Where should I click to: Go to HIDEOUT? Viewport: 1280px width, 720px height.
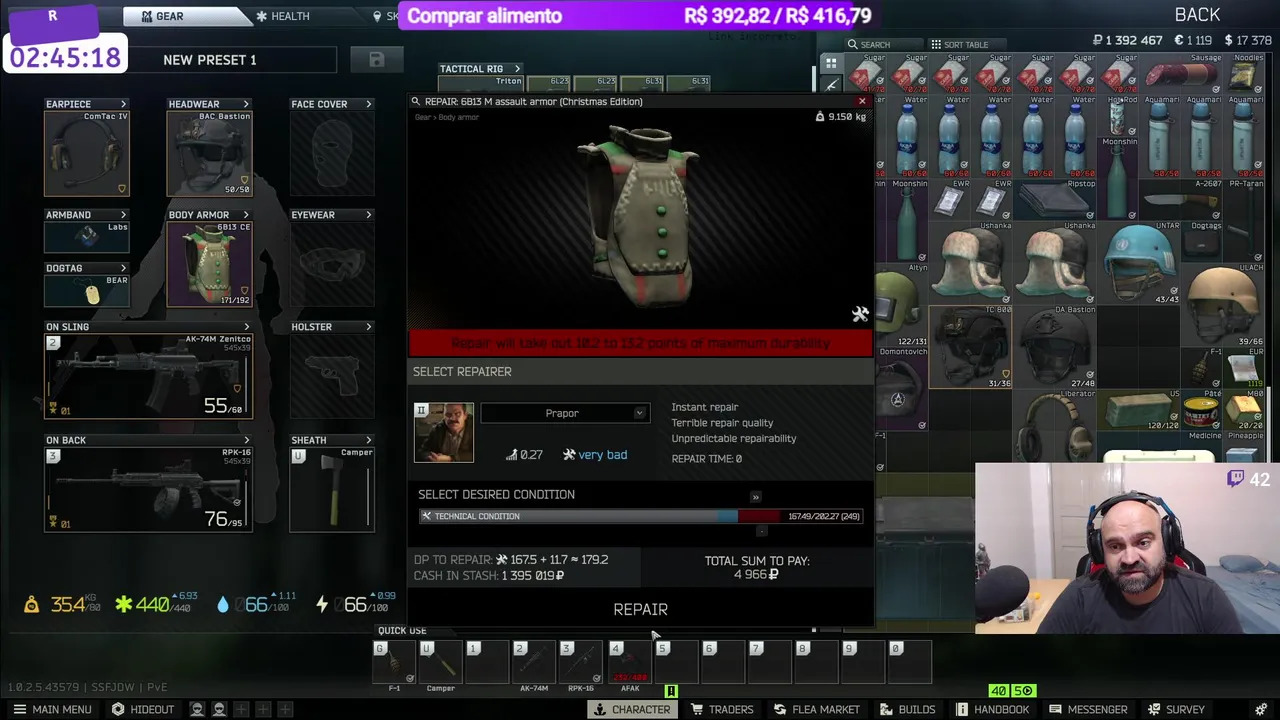click(143, 709)
